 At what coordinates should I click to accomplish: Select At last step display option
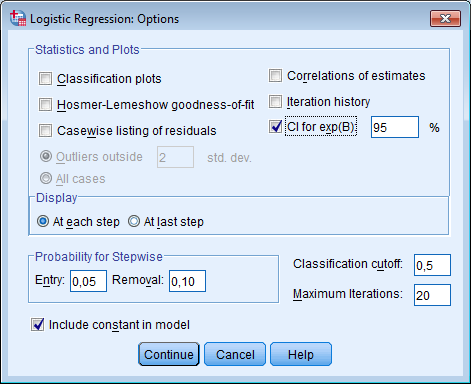click(x=134, y=221)
